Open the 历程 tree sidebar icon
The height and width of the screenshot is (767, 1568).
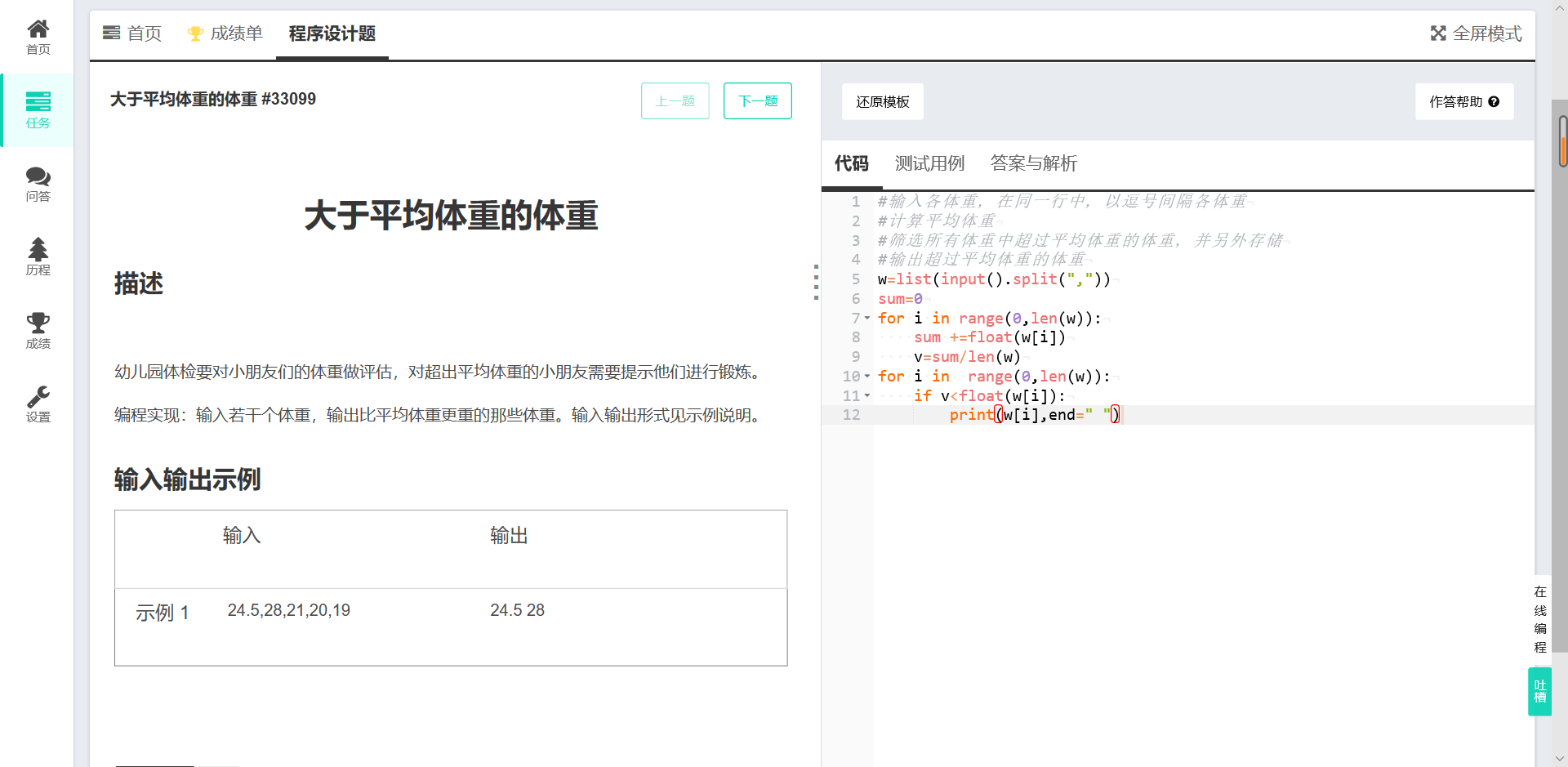[x=38, y=257]
